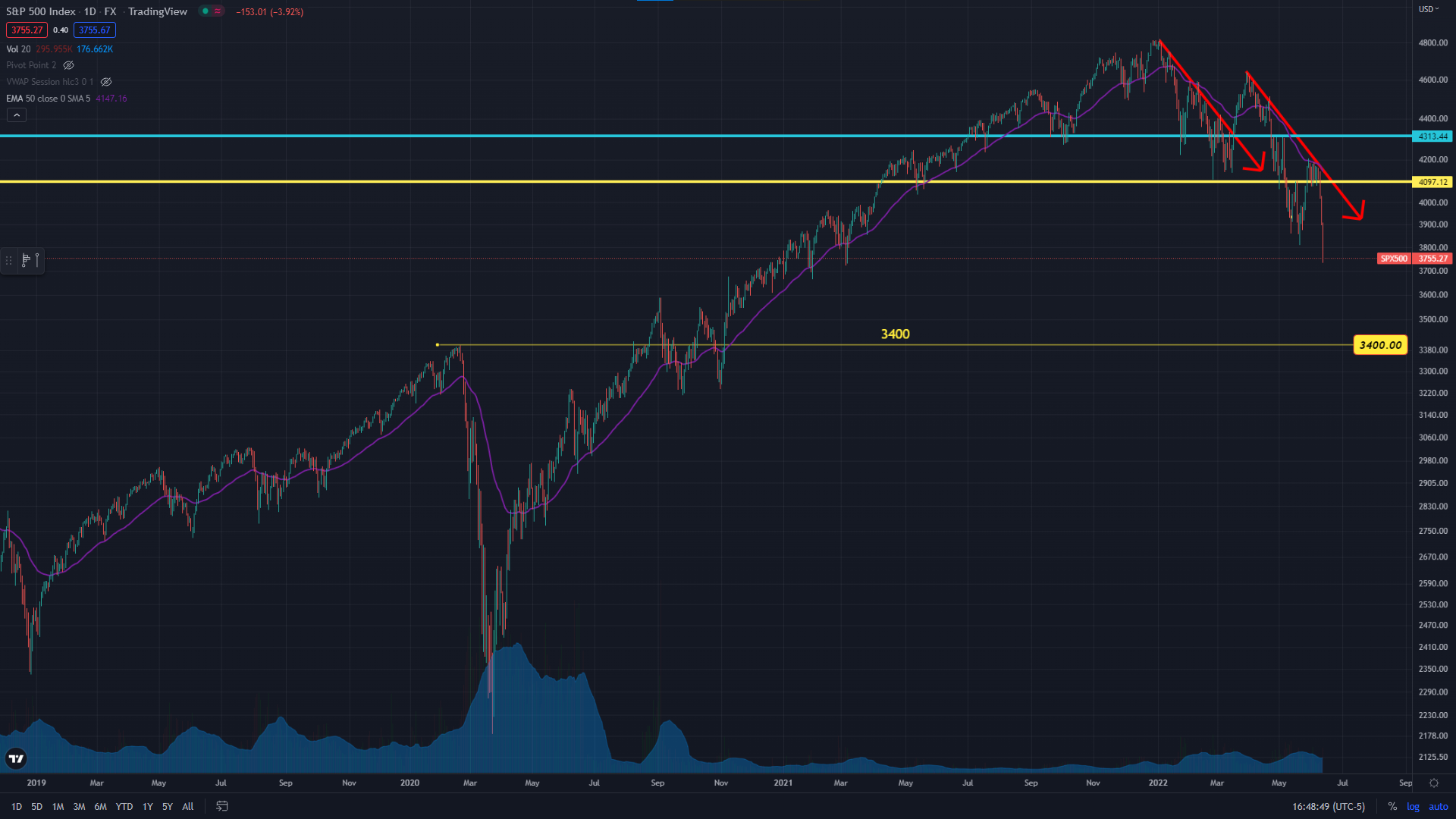The width and height of the screenshot is (1456, 819).
Task: Show the Pivot Point indicator
Action: pyautogui.click(x=68, y=65)
